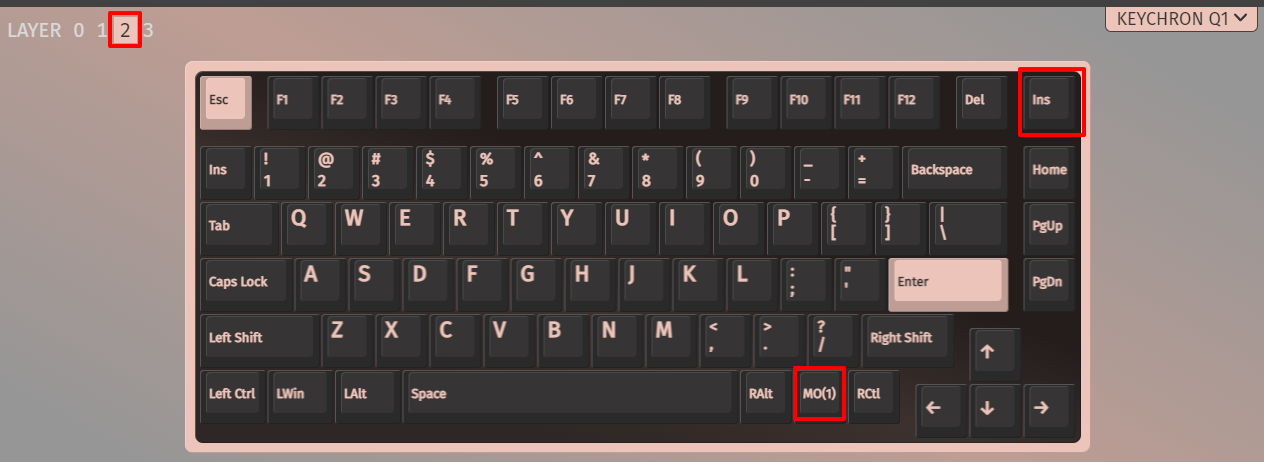The height and width of the screenshot is (462, 1264).
Task: Select the Left Shift key
Action: (x=260, y=340)
